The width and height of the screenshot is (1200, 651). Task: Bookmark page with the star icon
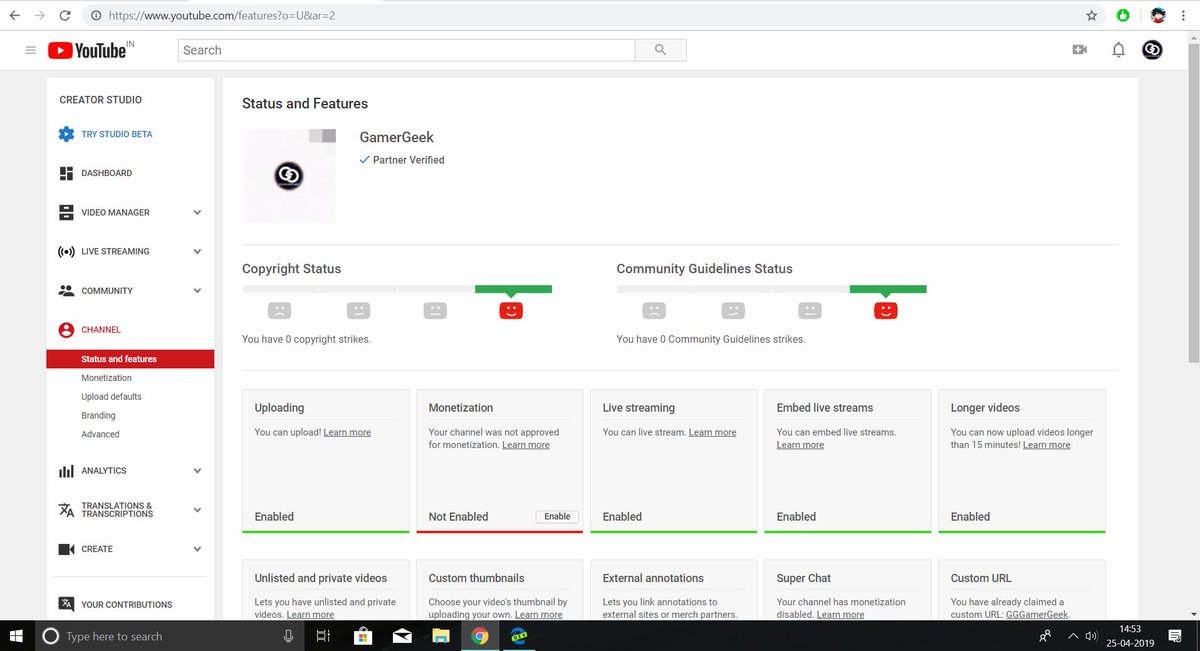[1092, 16]
